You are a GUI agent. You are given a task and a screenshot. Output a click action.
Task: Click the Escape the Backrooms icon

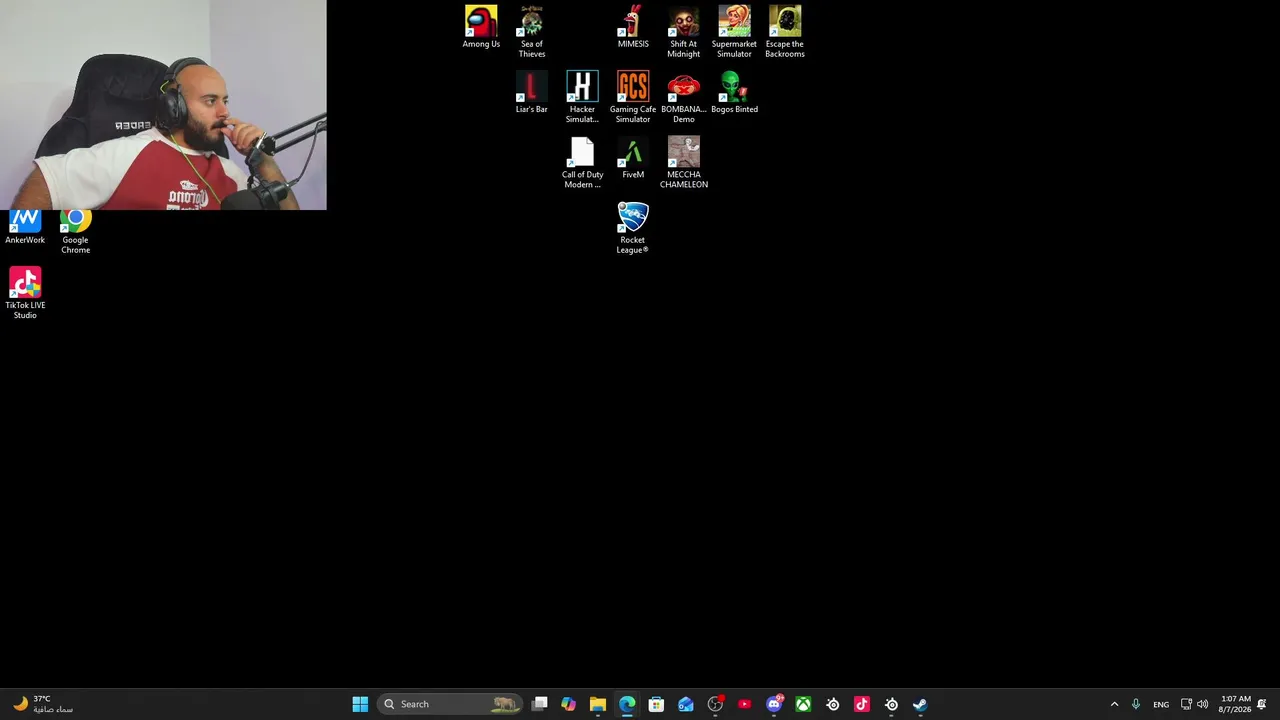pos(785,32)
